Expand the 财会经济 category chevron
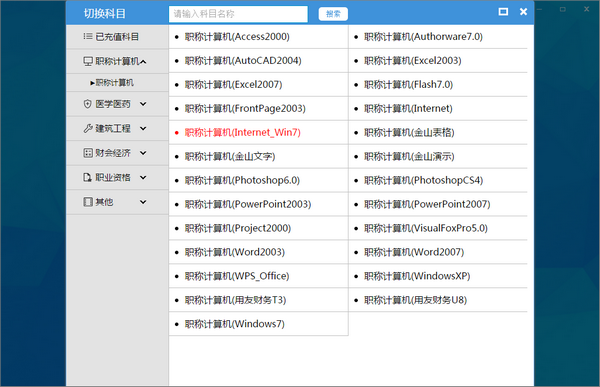Viewport: 600px width, 387px height. coord(143,153)
